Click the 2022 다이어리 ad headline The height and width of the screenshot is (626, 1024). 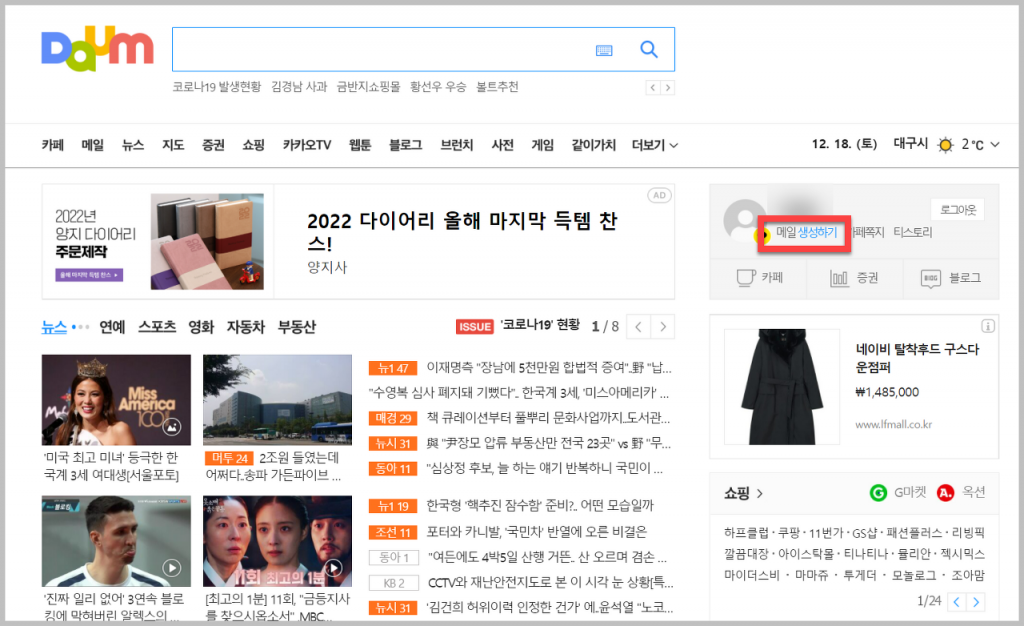click(462, 231)
